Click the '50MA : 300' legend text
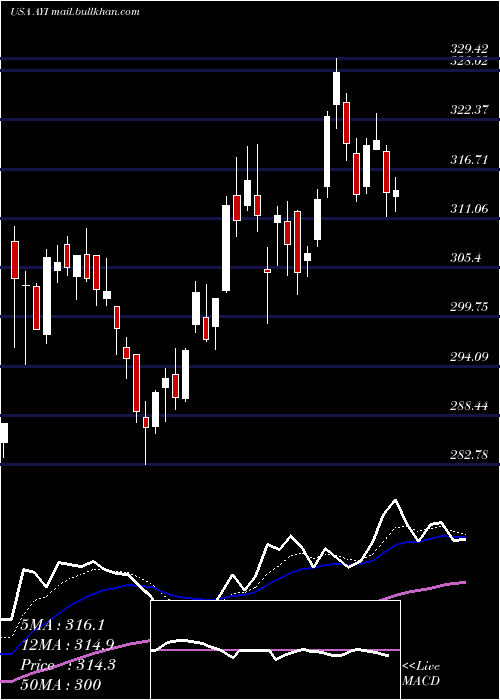The width and height of the screenshot is (500, 700). 61,684
